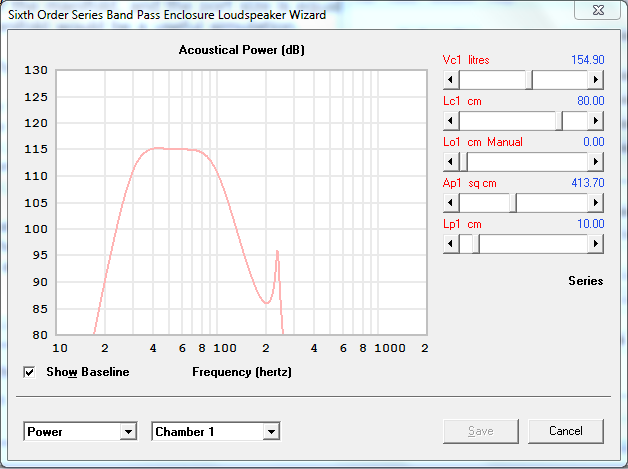Click the Lo1 value 0.00
Screen dimensions: 628x469
coord(594,142)
